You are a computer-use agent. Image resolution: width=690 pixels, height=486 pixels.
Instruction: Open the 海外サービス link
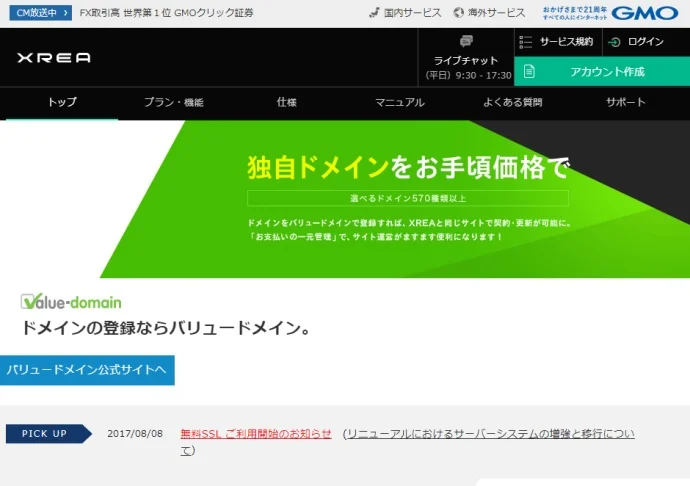tap(496, 13)
